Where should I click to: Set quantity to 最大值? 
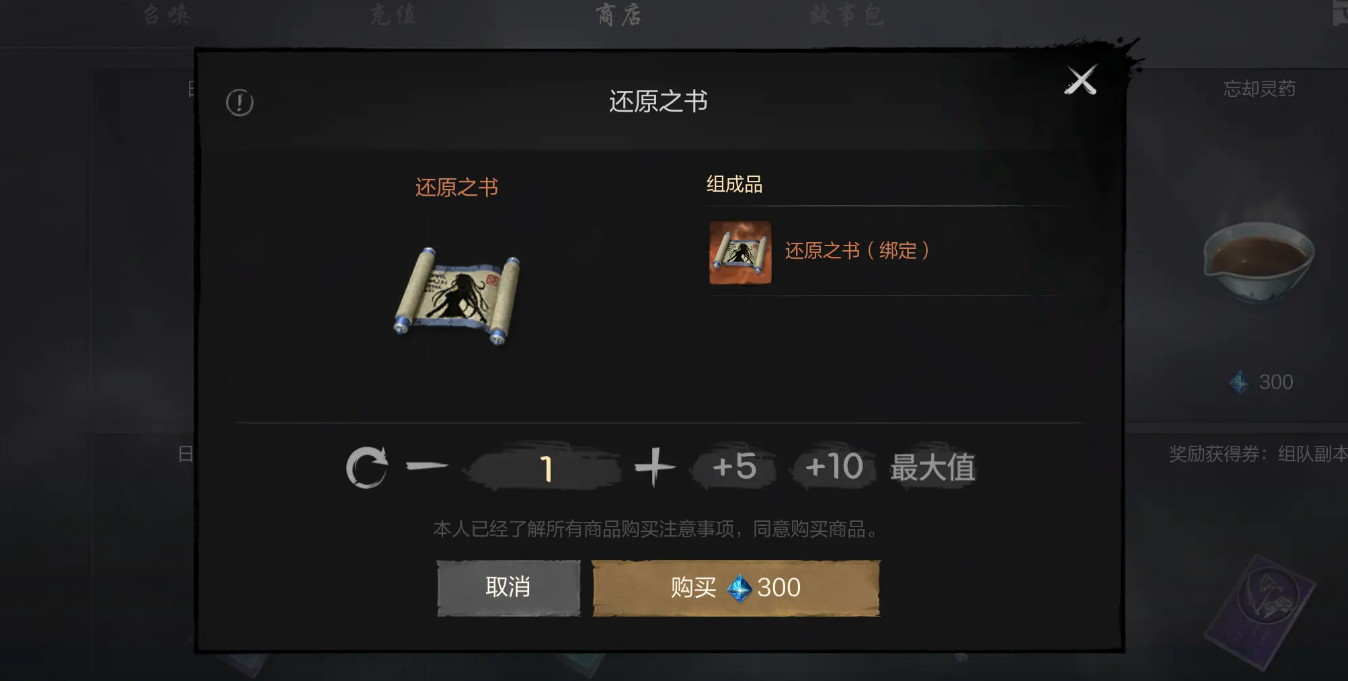point(933,467)
